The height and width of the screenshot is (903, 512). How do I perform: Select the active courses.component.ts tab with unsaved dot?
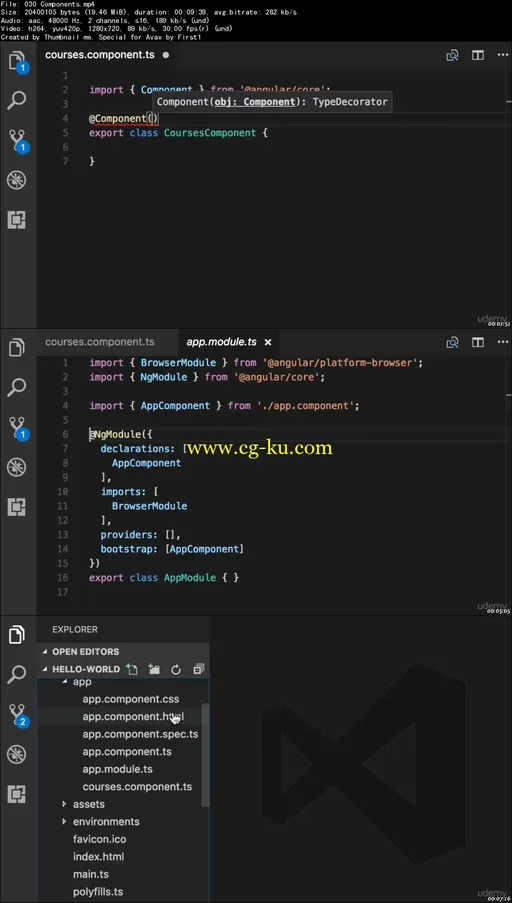click(108, 55)
